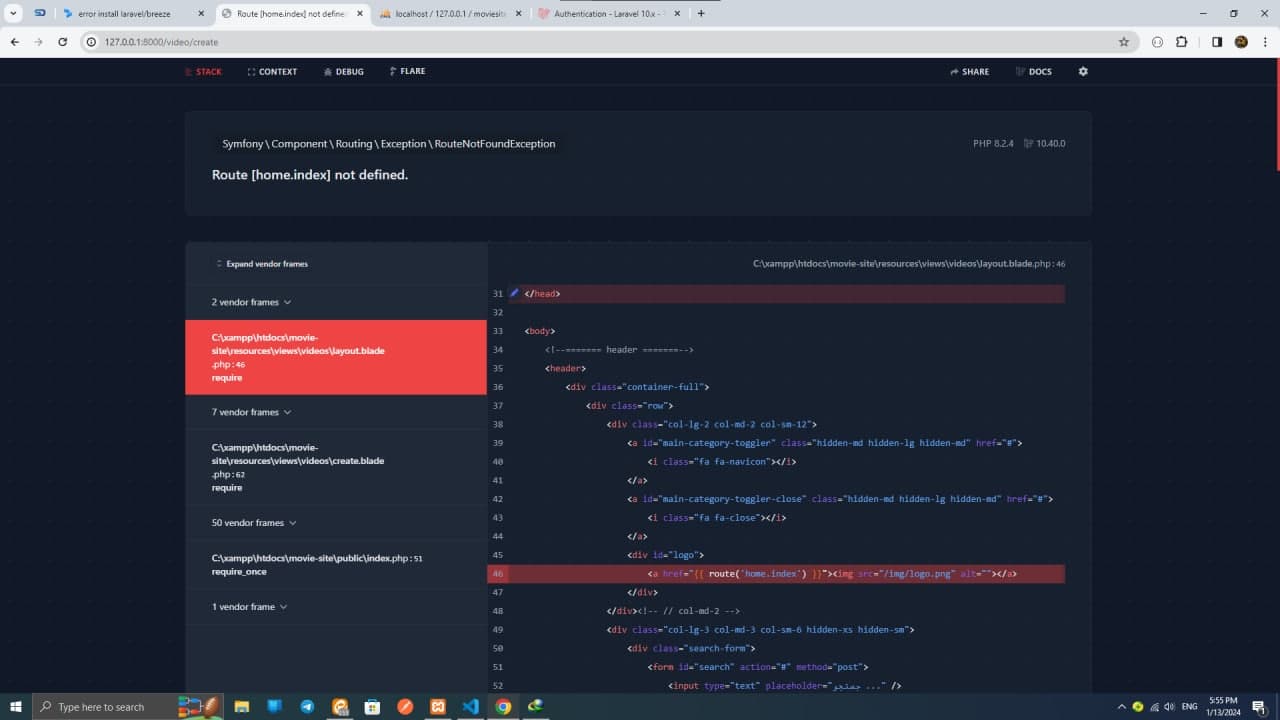Bookmark this page with the star icon
The image size is (1280, 720).
coord(1124,42)
